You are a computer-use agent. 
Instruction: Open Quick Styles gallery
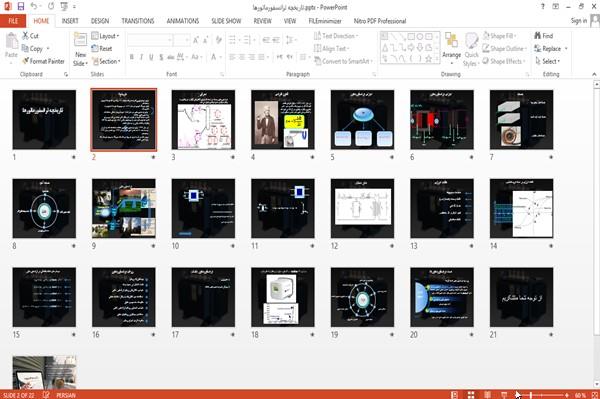pos(471,50)
